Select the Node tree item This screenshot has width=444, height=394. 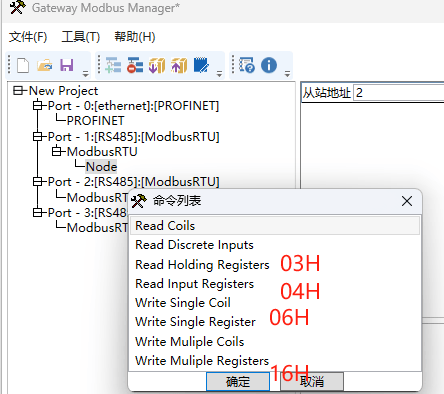101,167
